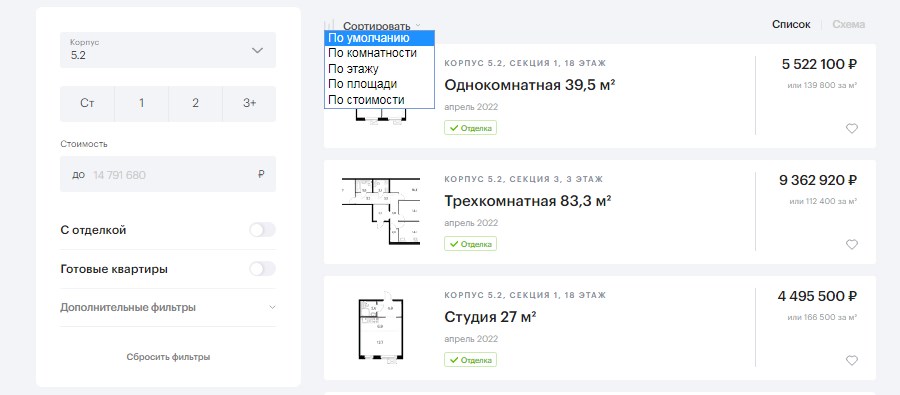
Task: Toggle the С отделкой switch
Action: [x=262, y=230]
